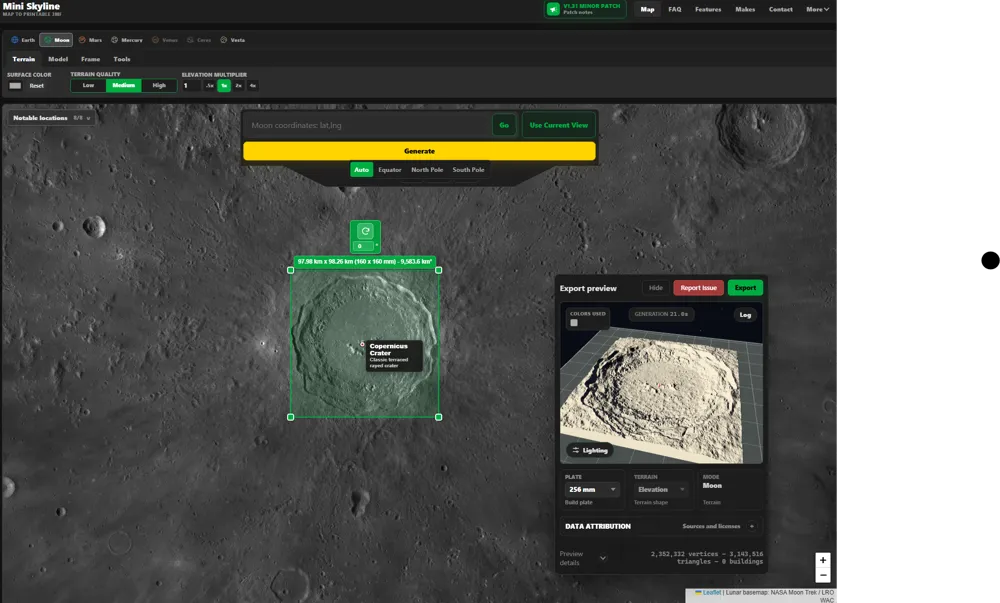Click the elevation multiplier value field
The image size is (1000, 603).
point(191,85)
